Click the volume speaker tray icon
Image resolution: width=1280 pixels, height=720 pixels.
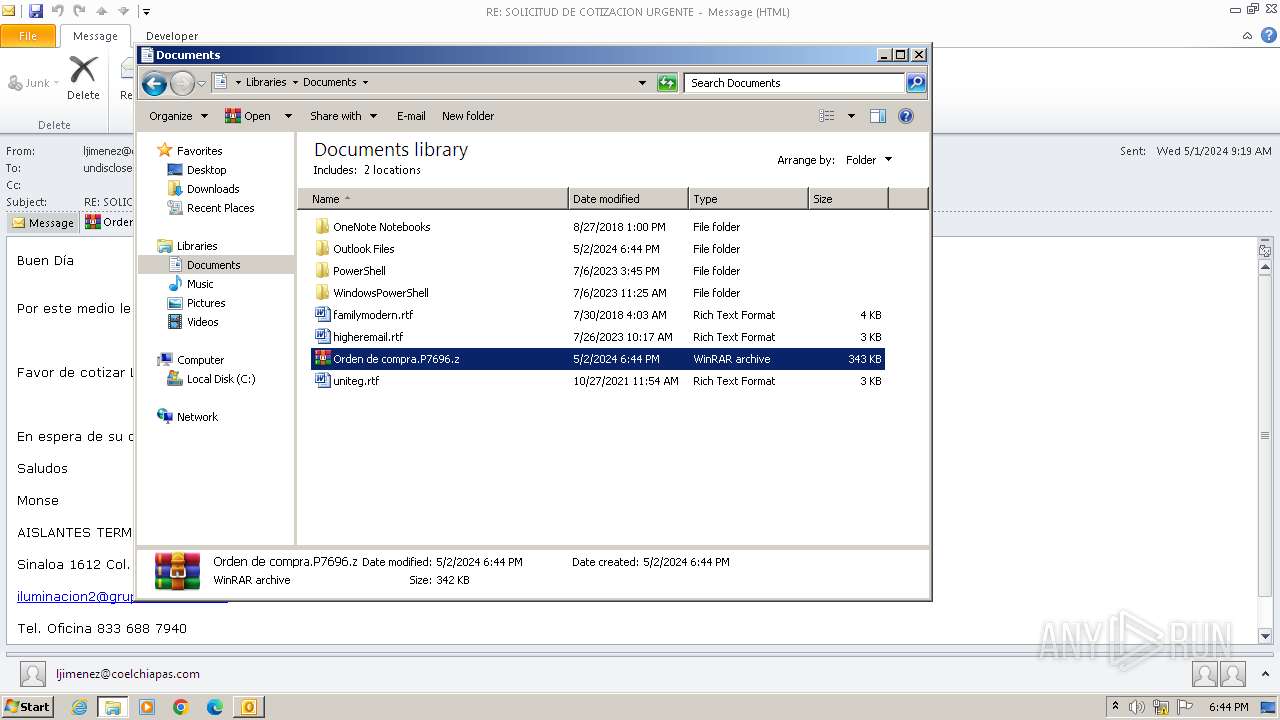(1136, 707)
